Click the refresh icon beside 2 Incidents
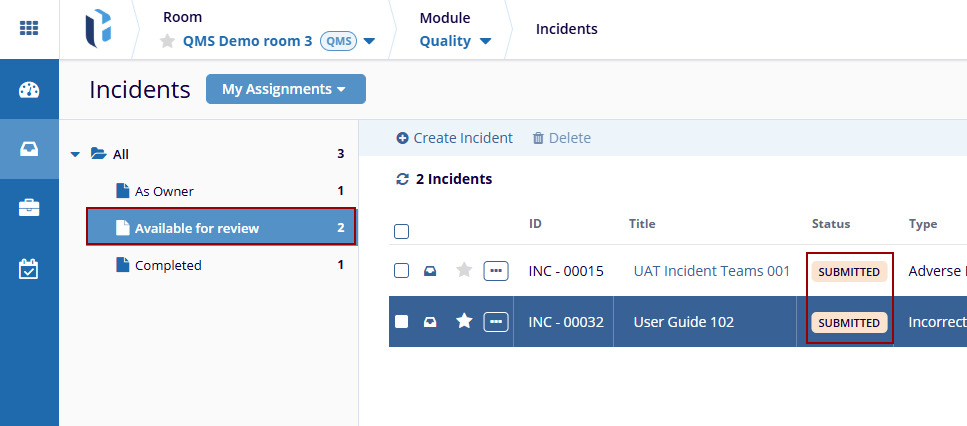Image resolution: width=967 pixels, height=426 pixels. (x=403, y=180)
